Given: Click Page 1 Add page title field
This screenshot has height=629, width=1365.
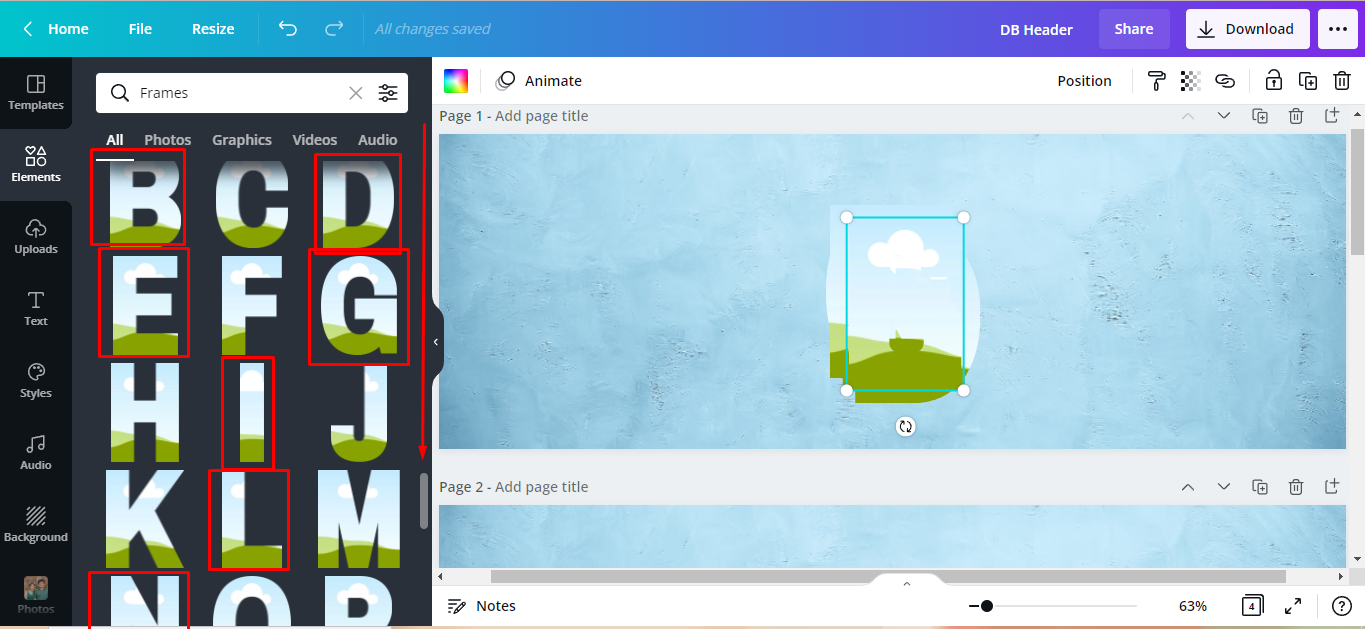Looking at the screenshot, I should [x=541, y=116].
